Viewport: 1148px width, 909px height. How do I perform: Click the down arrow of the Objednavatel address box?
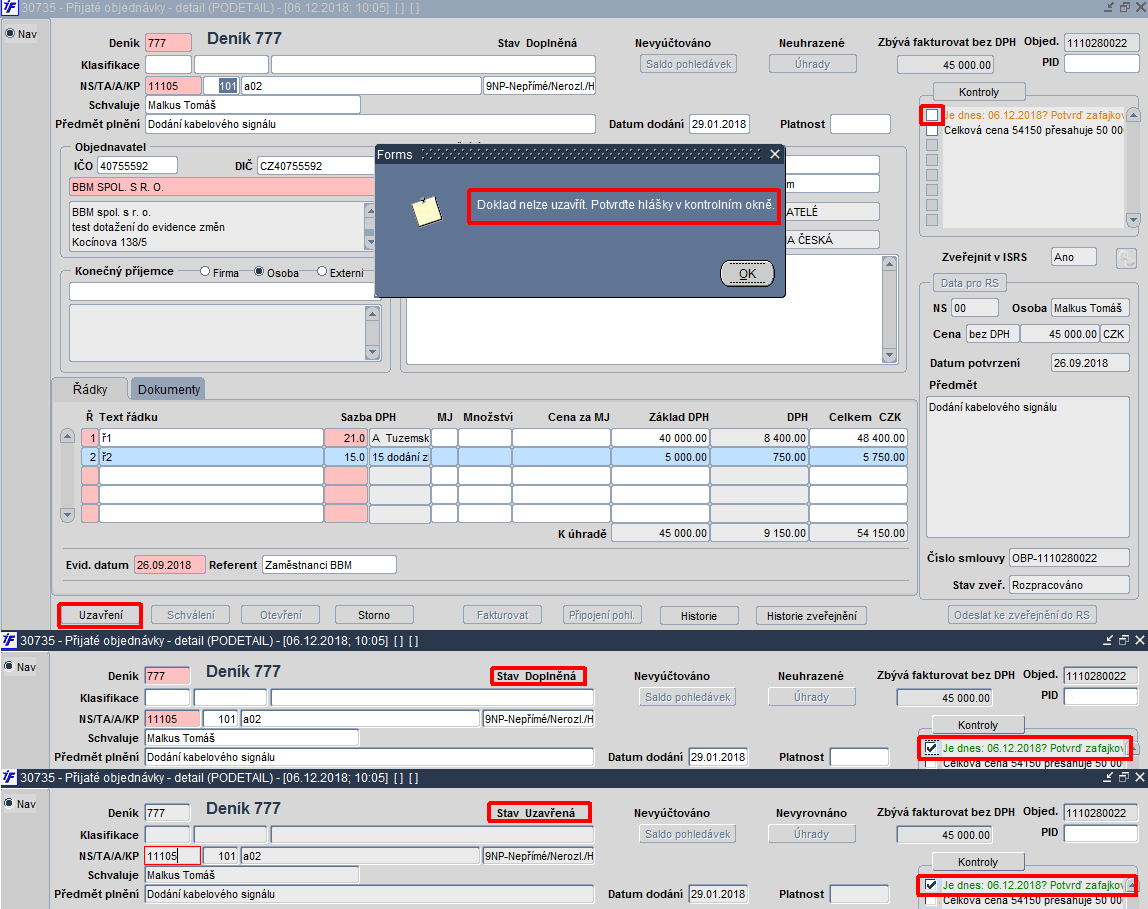point(370,242)
